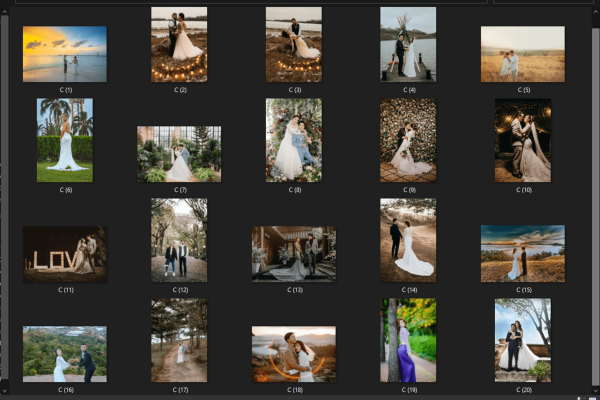
Task: Click the light ring sunset photo C (18)
Action: pos(294,353)
